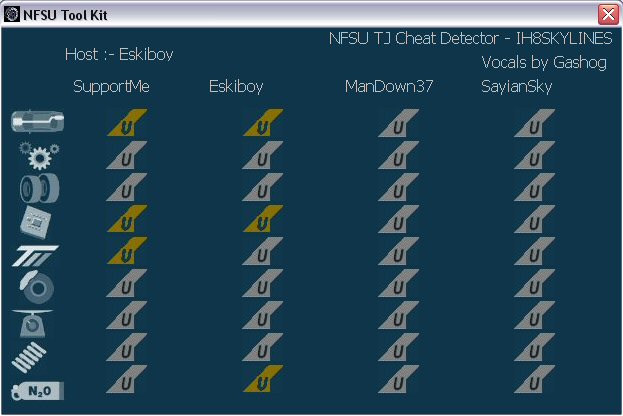Click the turbo stripes row icon
Viewport: 623px width, 416px height.
[35, 255]
